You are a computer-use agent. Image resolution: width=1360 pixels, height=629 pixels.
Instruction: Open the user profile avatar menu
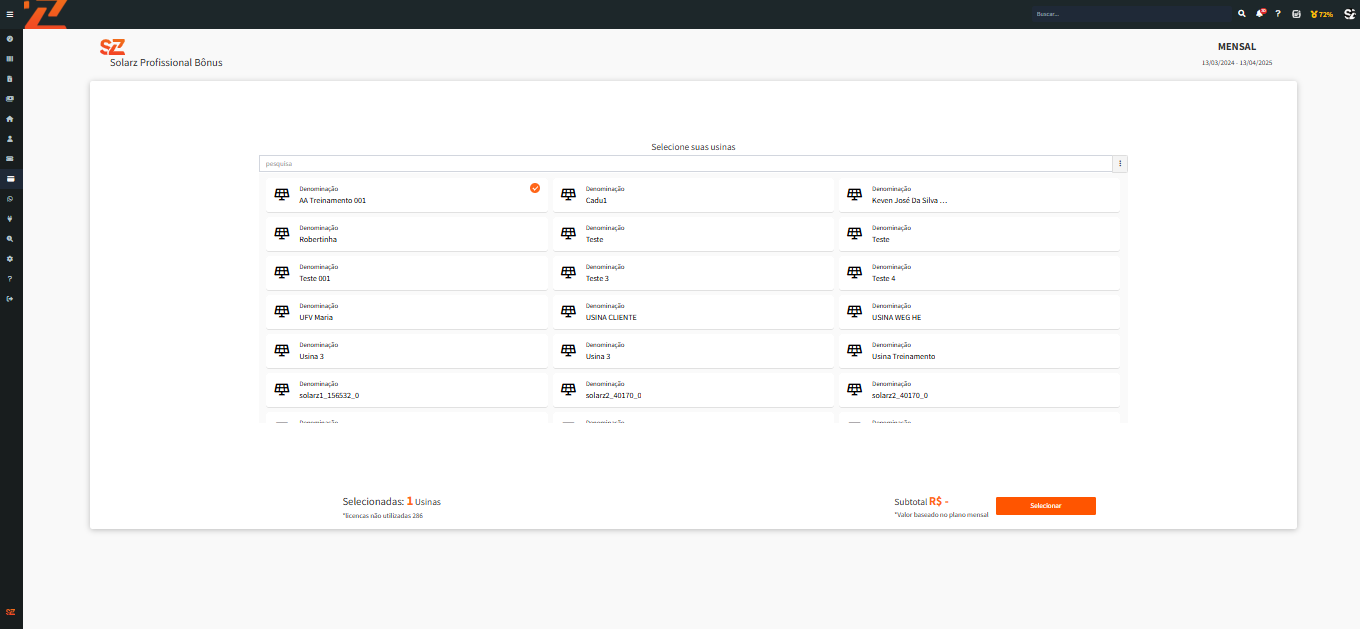click(1349, 14)
